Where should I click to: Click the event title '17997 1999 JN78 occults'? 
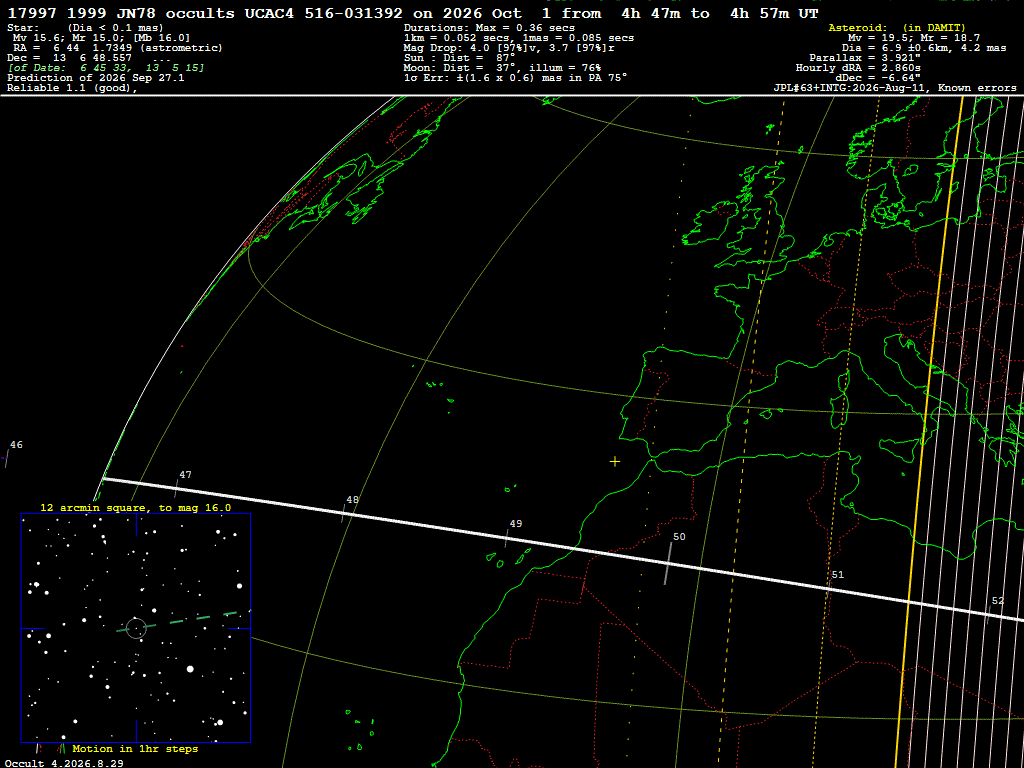pos(121,14)
